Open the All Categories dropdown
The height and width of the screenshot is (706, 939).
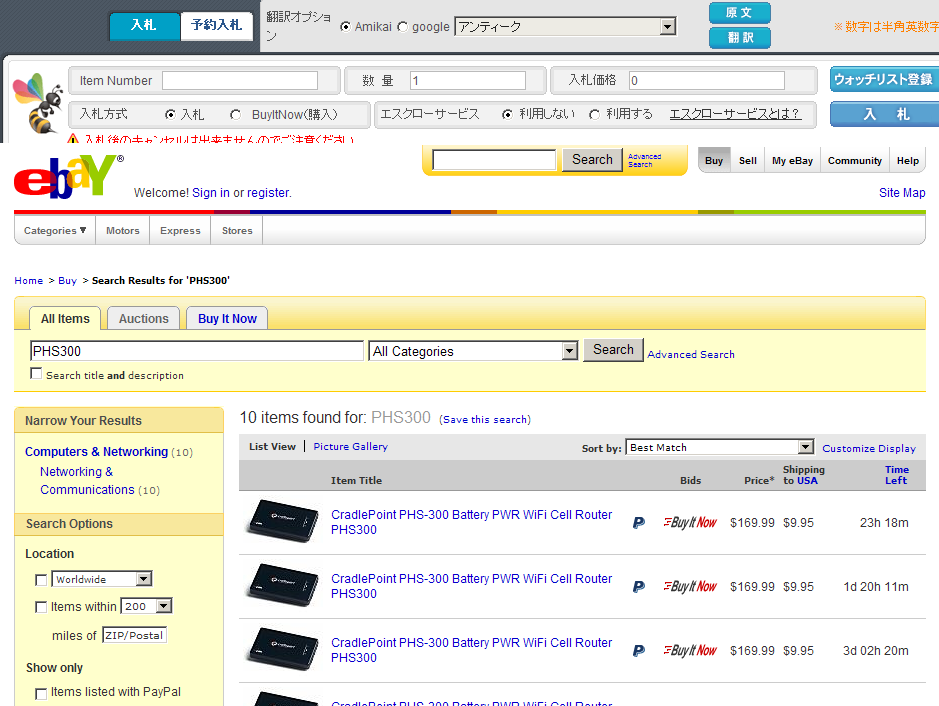473,351
